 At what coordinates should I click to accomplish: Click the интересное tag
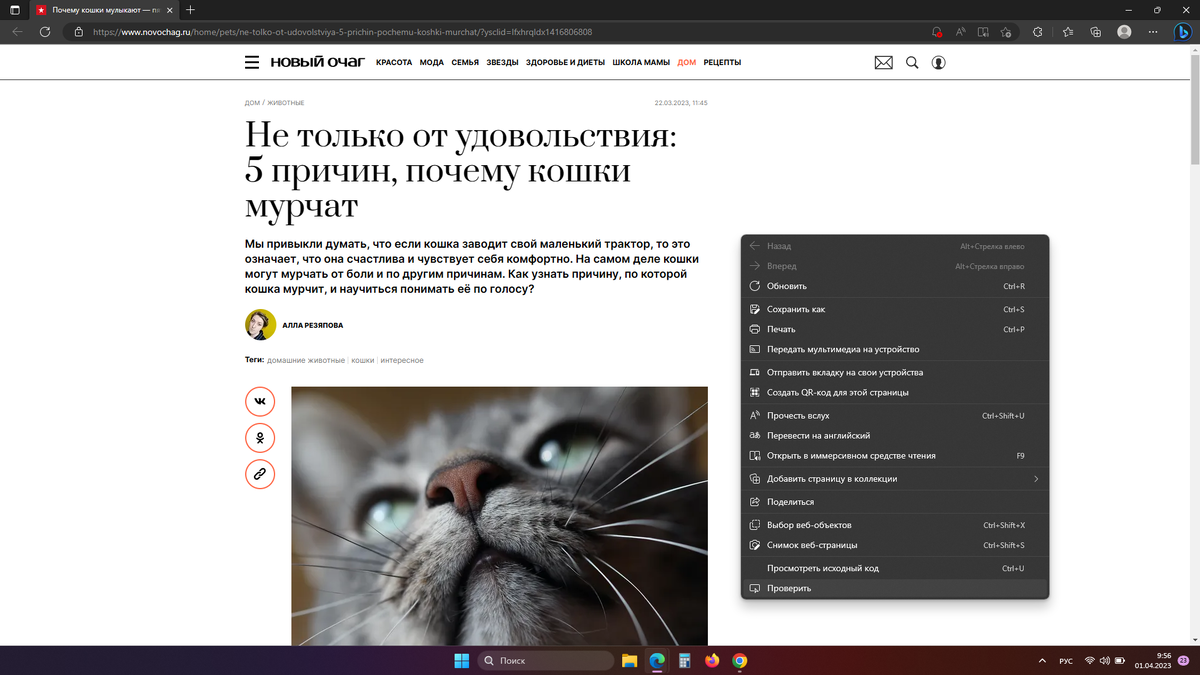(402, 360)
